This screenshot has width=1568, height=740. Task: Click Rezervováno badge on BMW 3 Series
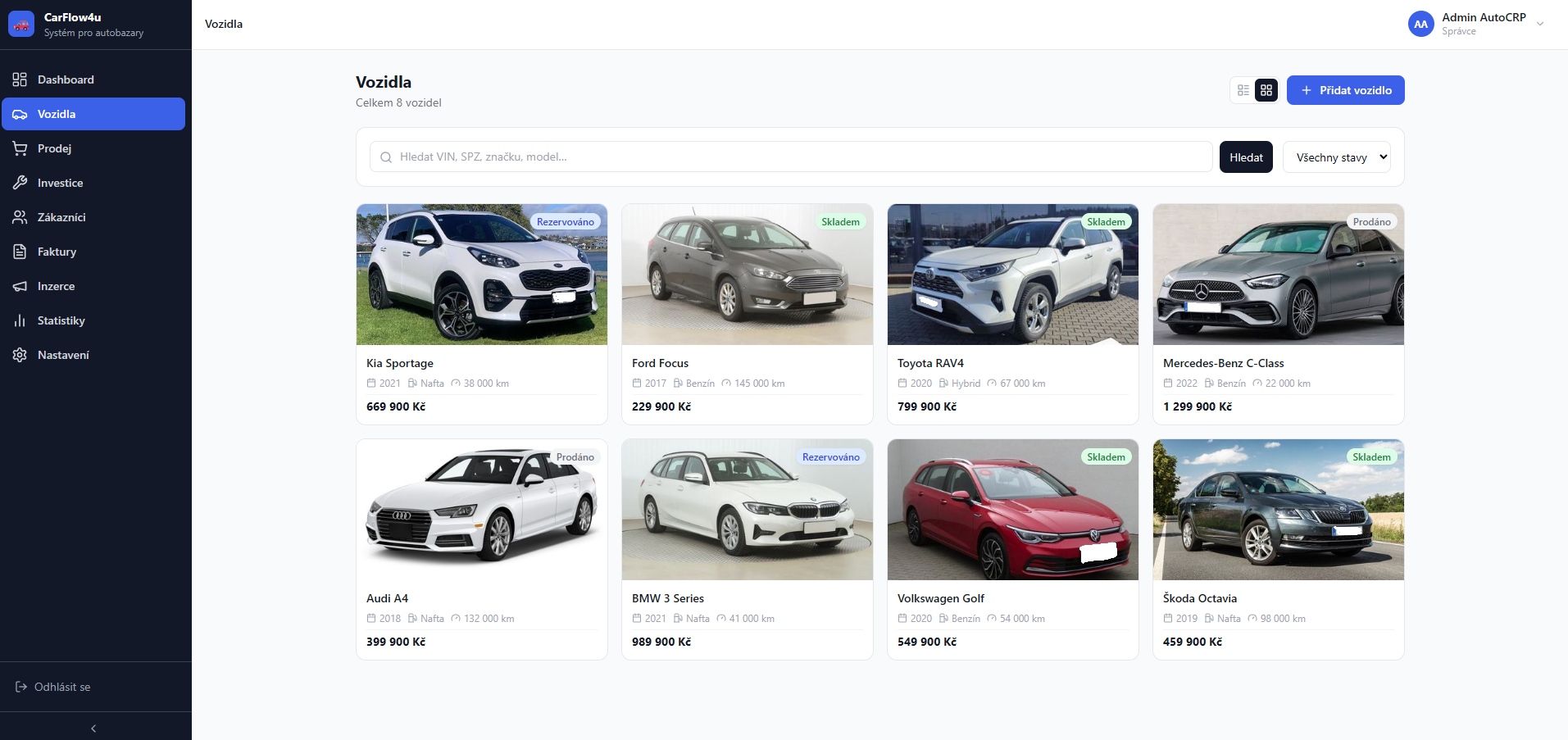tap(831, 457)
